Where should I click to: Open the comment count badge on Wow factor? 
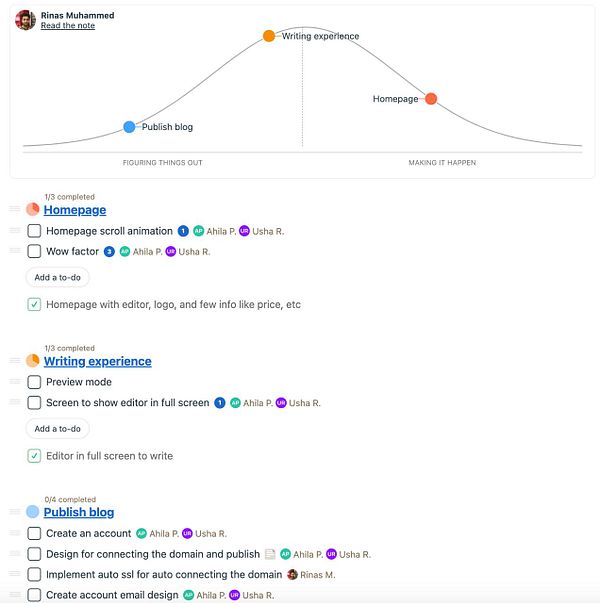click(x=110, y=252)
